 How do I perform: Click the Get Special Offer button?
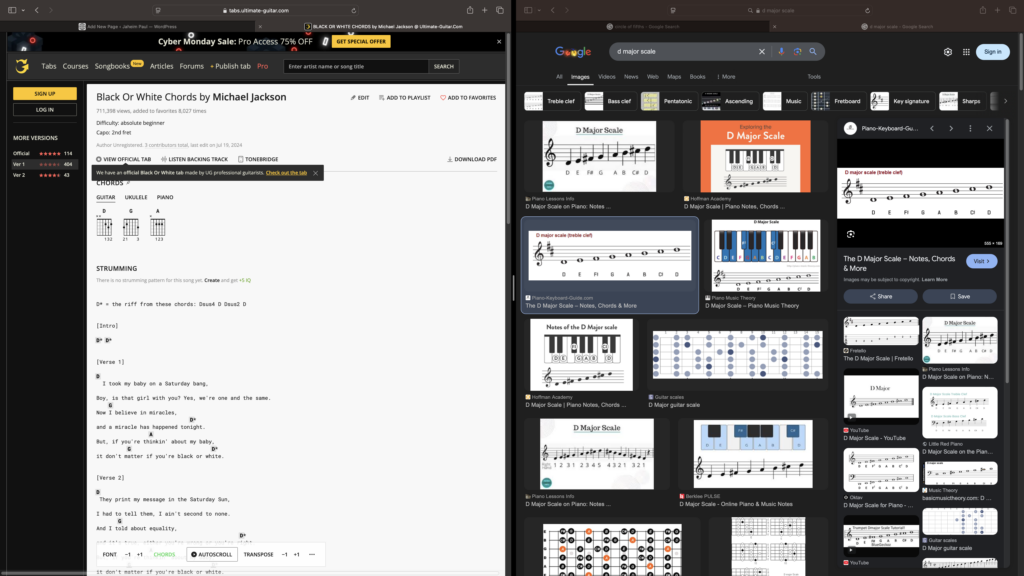pos(360,42)
